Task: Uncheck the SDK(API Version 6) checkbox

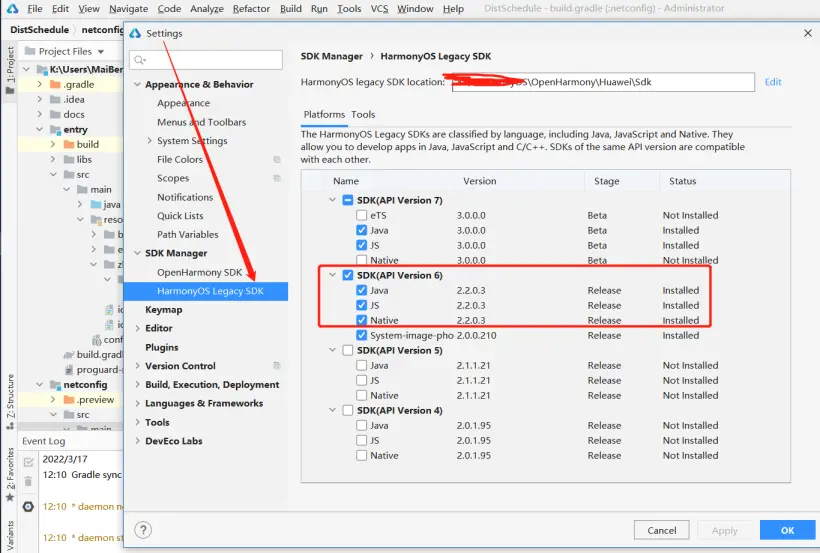Action: coord(348,275)
